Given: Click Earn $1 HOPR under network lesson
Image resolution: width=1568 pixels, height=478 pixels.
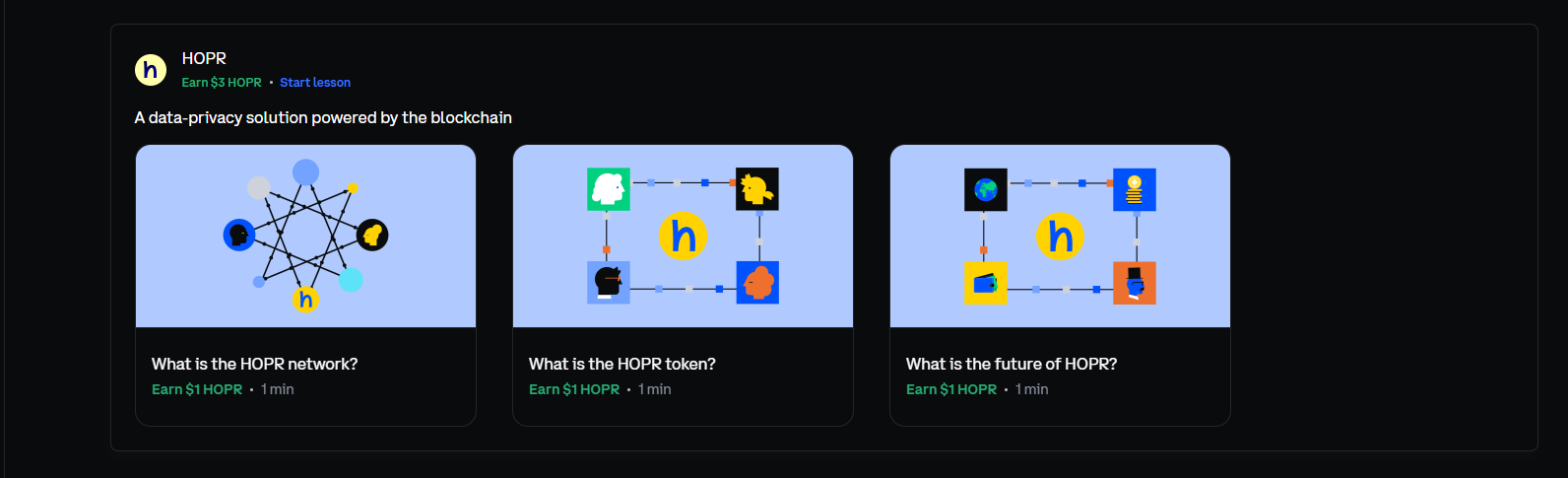Looking at the screenshot, I should pyautogui.click(x=197, y=389).
